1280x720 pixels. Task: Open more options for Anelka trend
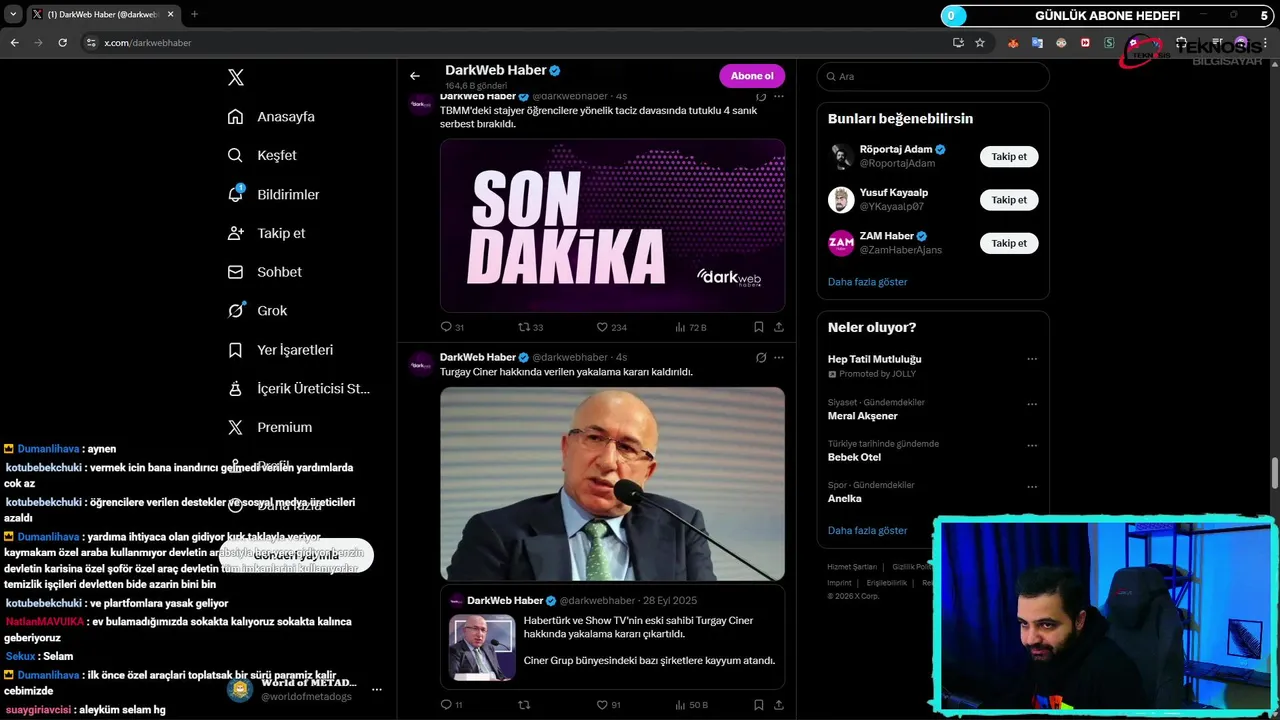pyautogui.click(x=1032, y=487)
